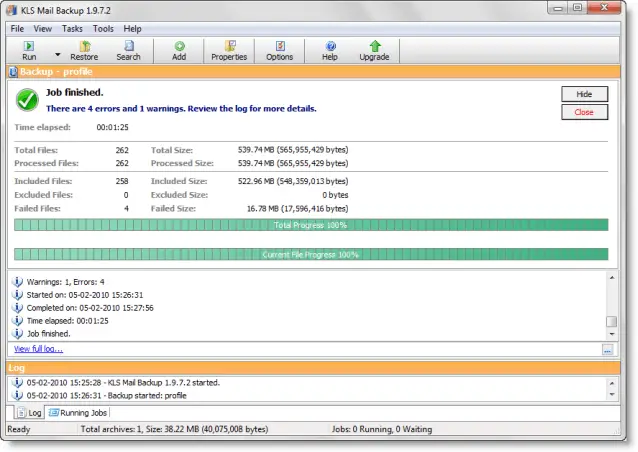Click the Failed Size value 16.78 MB

point(297,209)
